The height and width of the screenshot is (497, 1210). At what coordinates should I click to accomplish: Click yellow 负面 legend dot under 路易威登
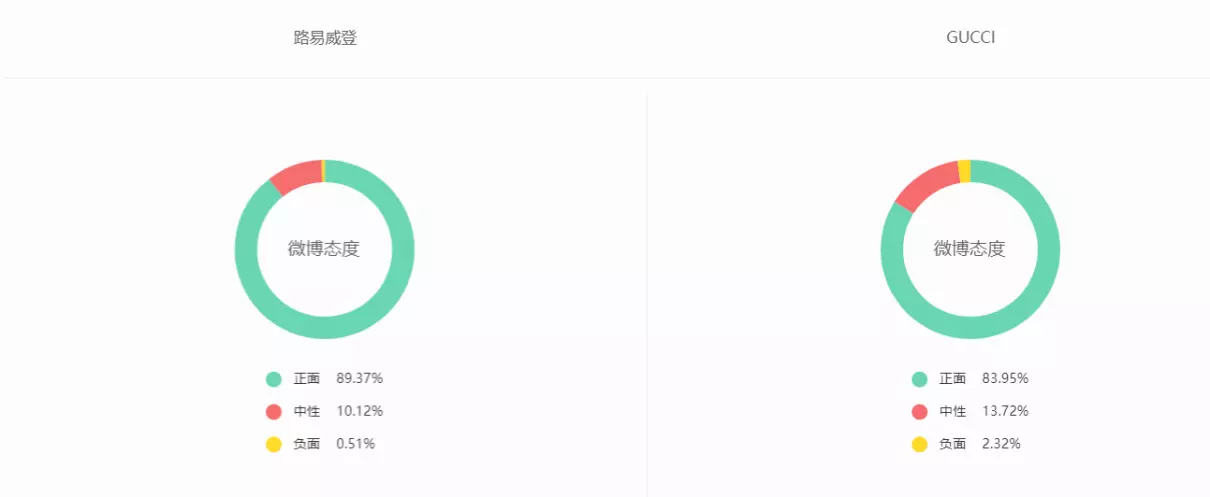(x=274, y=444)
